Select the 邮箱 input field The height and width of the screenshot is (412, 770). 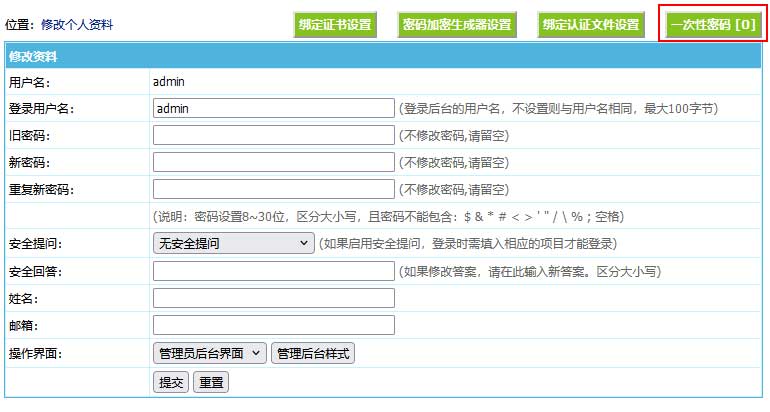(273, 325)
